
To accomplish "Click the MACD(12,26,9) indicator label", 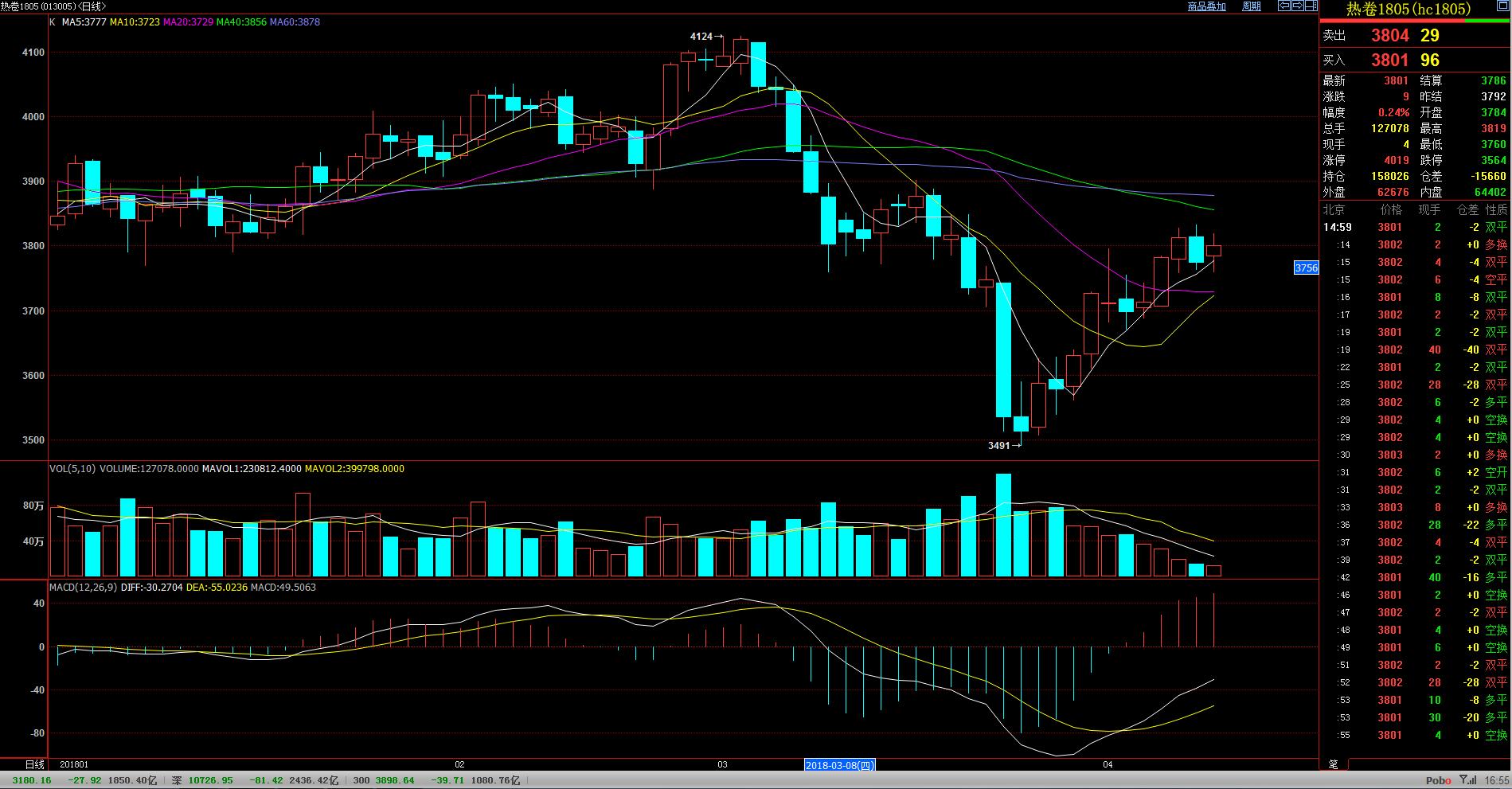I will (x=84, y=588).
